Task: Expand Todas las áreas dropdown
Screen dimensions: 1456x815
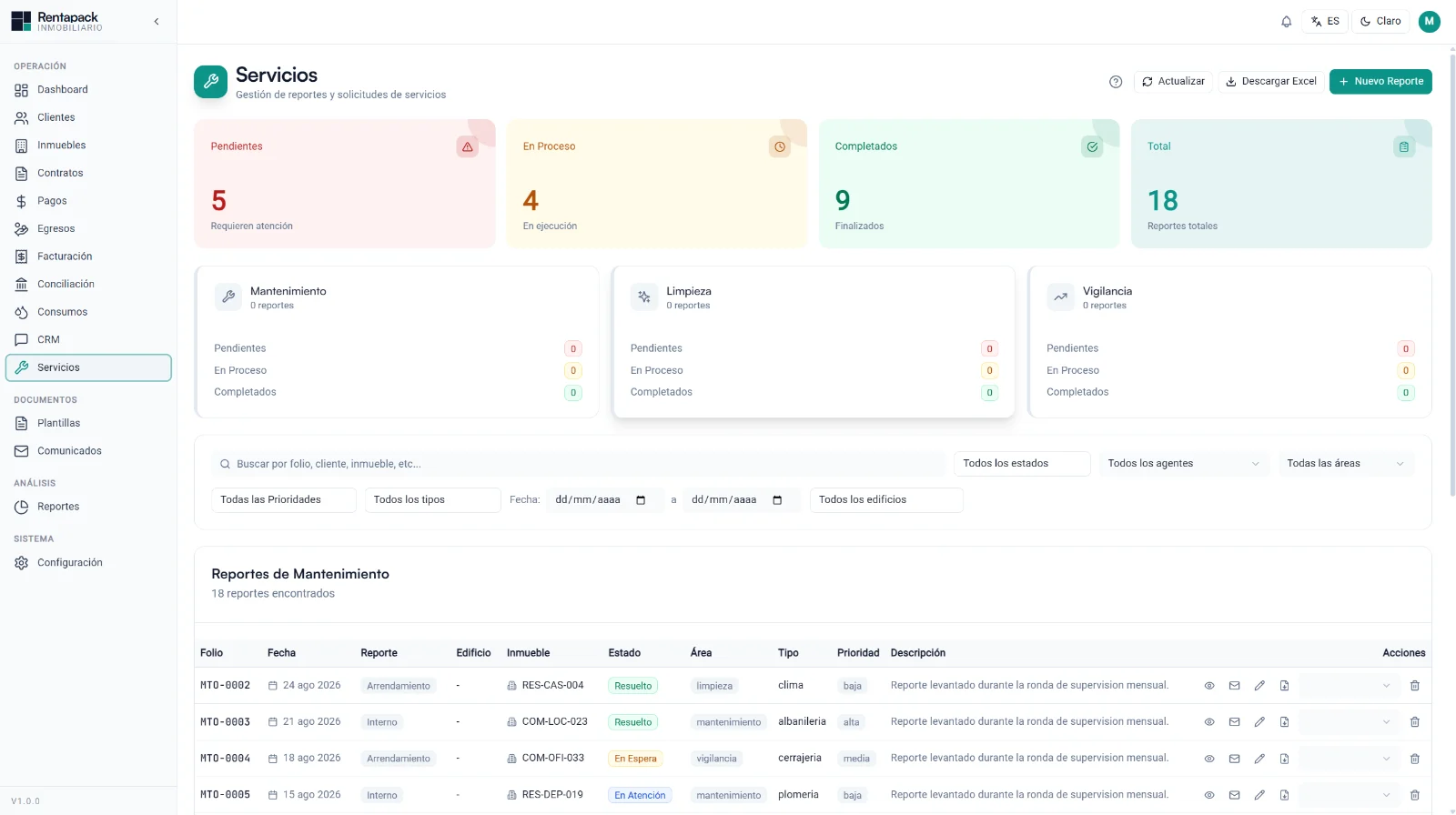Action: 1346,464
